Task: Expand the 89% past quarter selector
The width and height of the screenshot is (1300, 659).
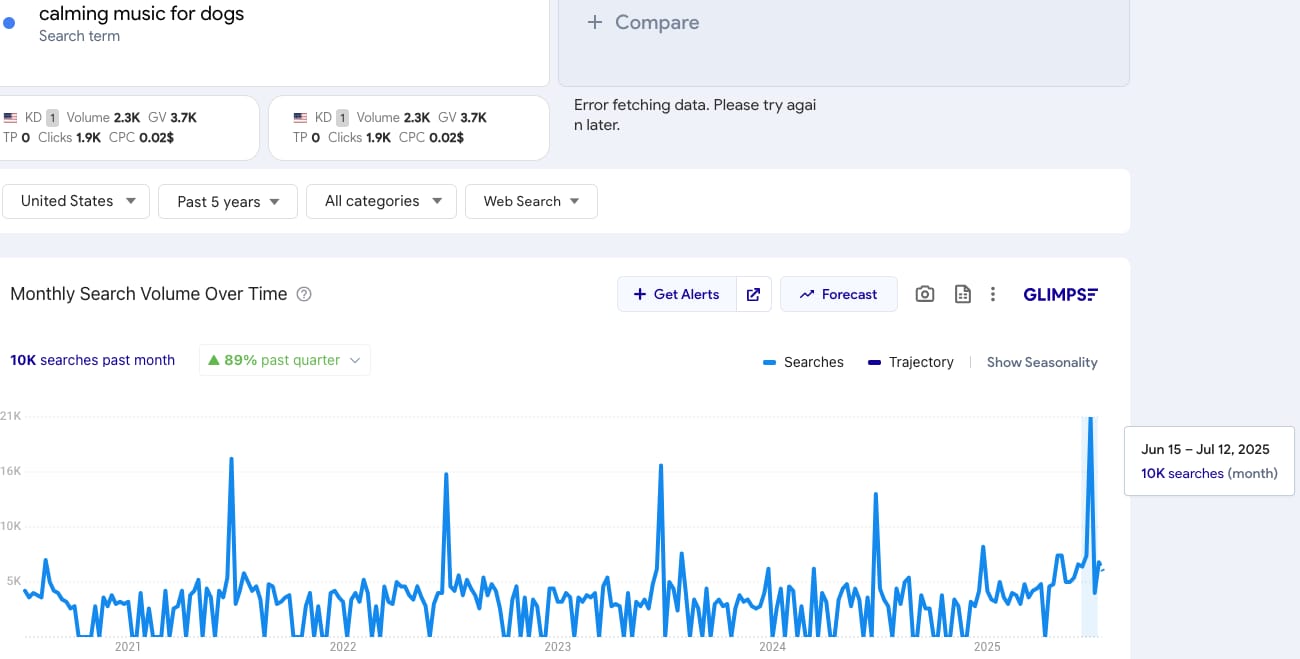Action: [x=284, y=360]
